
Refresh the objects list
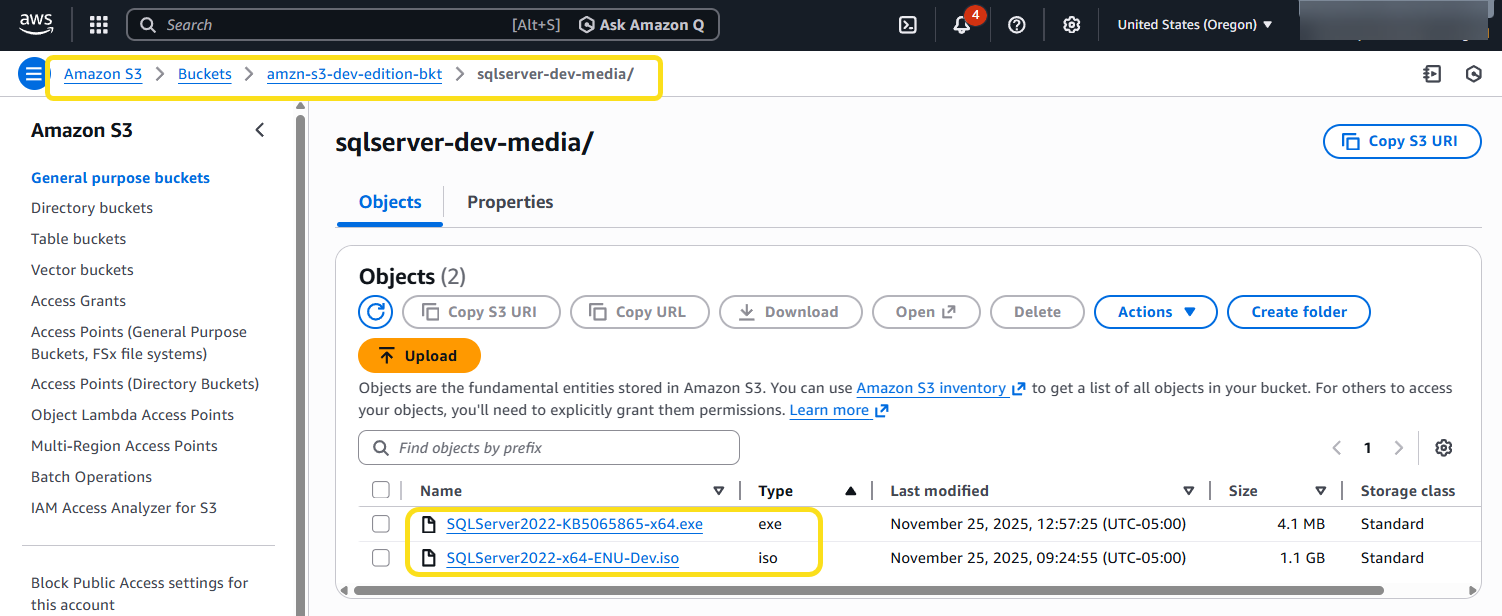point(375,312)
